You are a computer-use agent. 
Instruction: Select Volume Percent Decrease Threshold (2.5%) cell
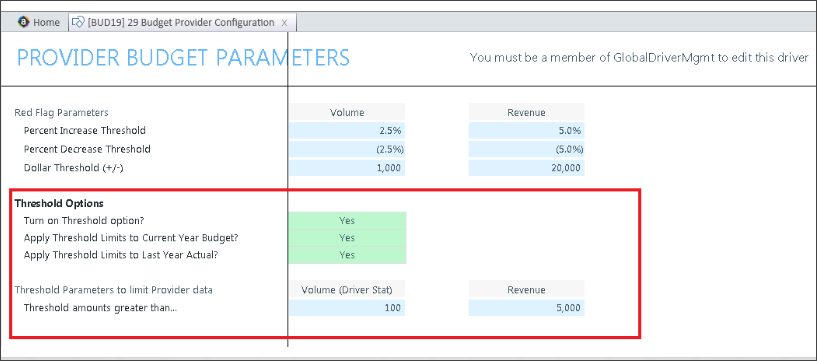347,149
